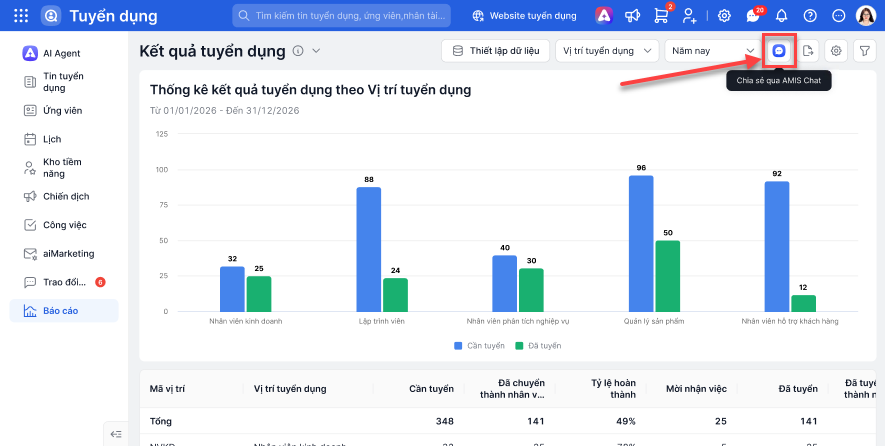
Task: Click Đã tuyển column header
Action: (x=798, y=389)
